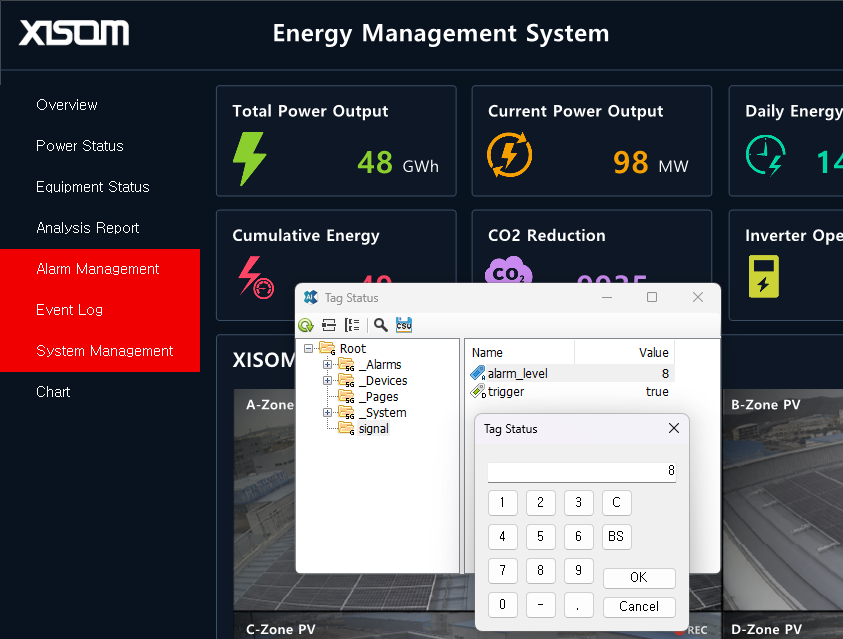The image size is (843, 639).
Task: Click the BS backspace keypad button
Action: tap(616, 536)
